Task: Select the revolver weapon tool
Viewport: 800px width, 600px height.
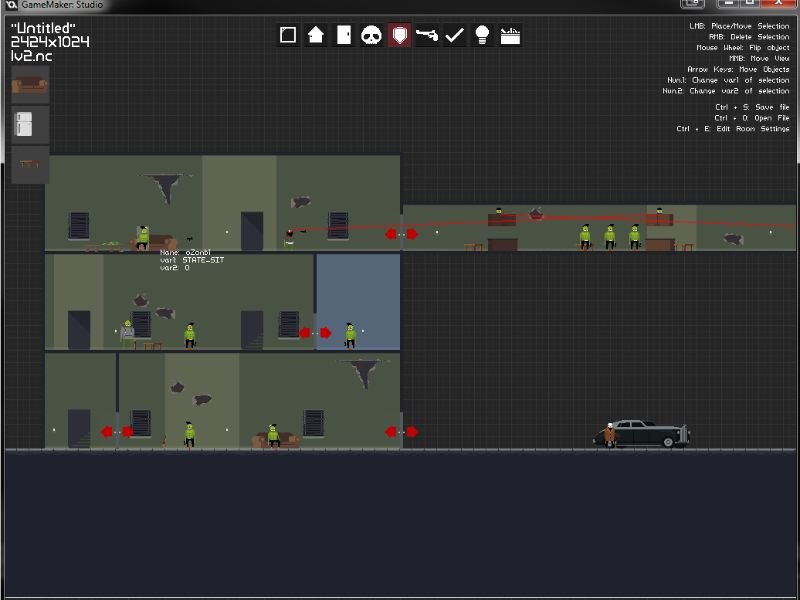Action: click(x=427, y=35)
